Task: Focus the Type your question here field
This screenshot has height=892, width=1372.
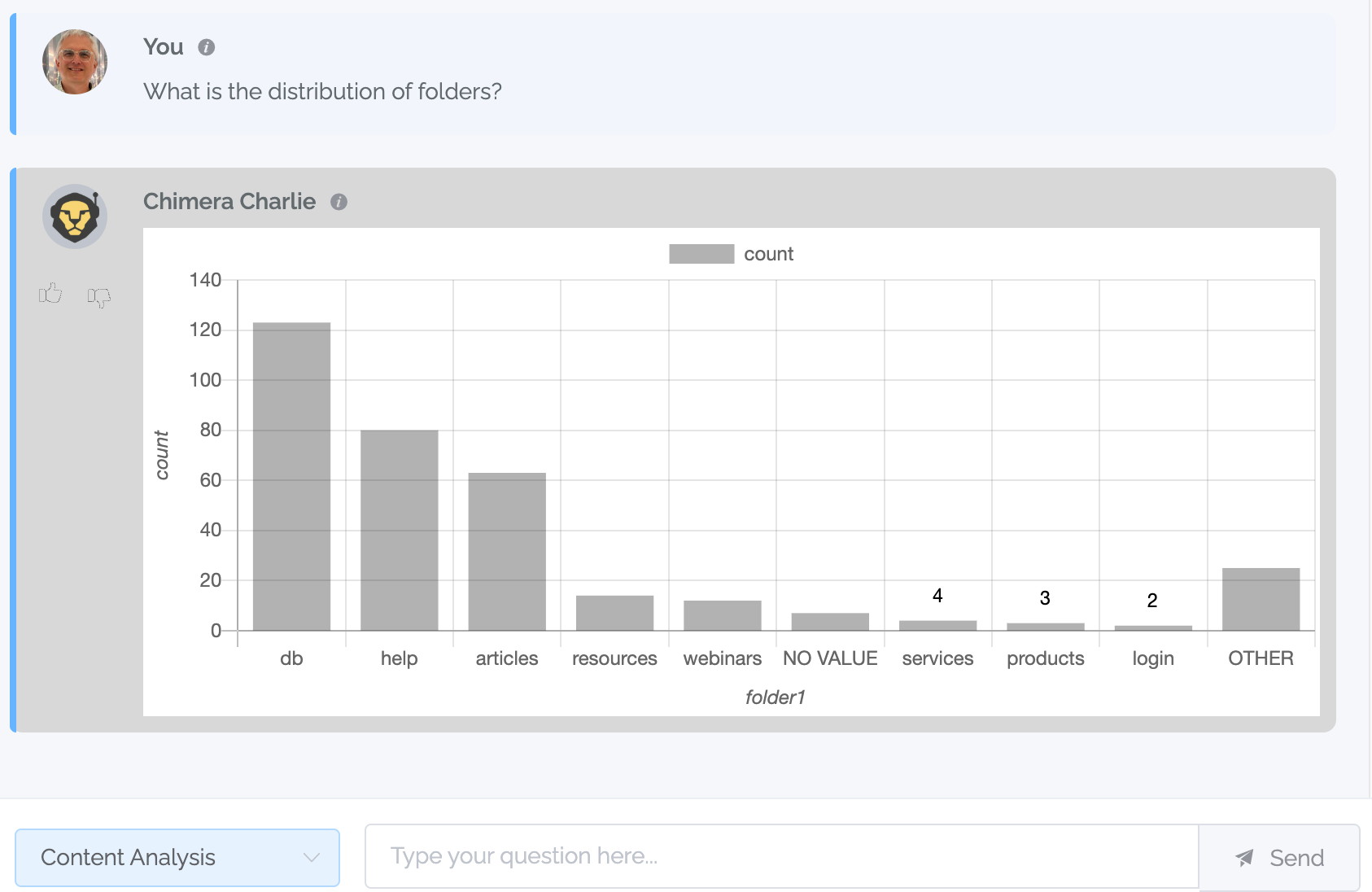Action: pos(782,856)
